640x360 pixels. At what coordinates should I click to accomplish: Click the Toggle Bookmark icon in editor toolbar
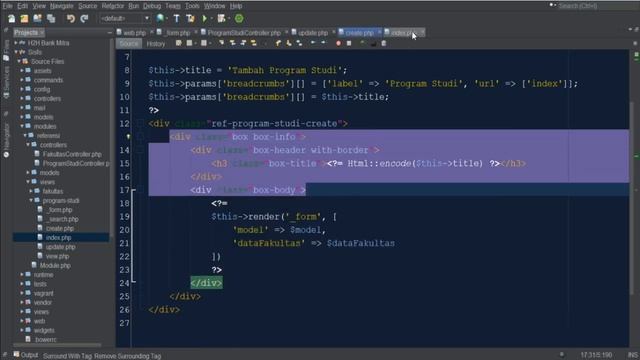tap(299, 43)
